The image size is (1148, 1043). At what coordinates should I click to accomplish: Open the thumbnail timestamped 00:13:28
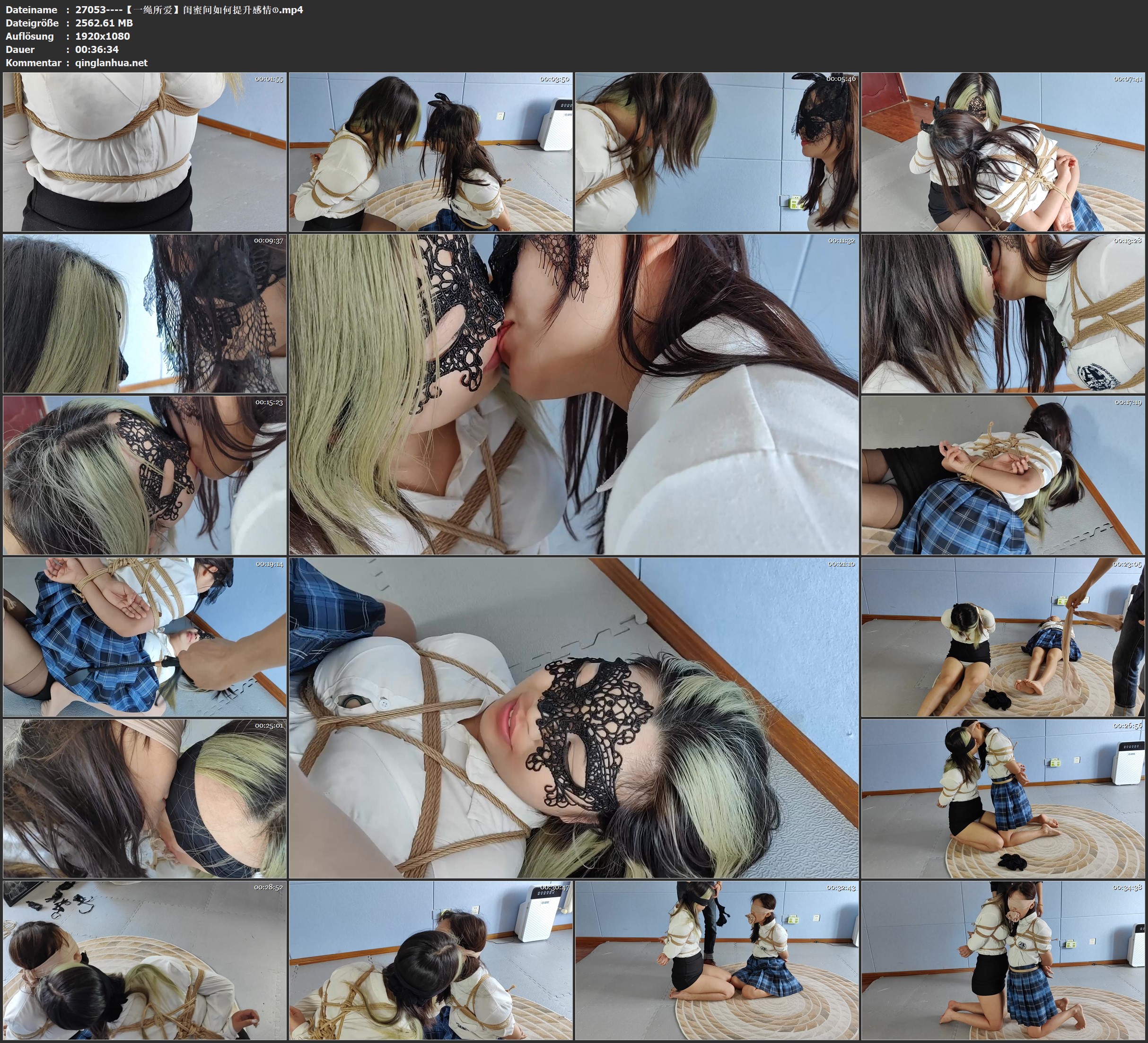click(x=1003, y=314)
